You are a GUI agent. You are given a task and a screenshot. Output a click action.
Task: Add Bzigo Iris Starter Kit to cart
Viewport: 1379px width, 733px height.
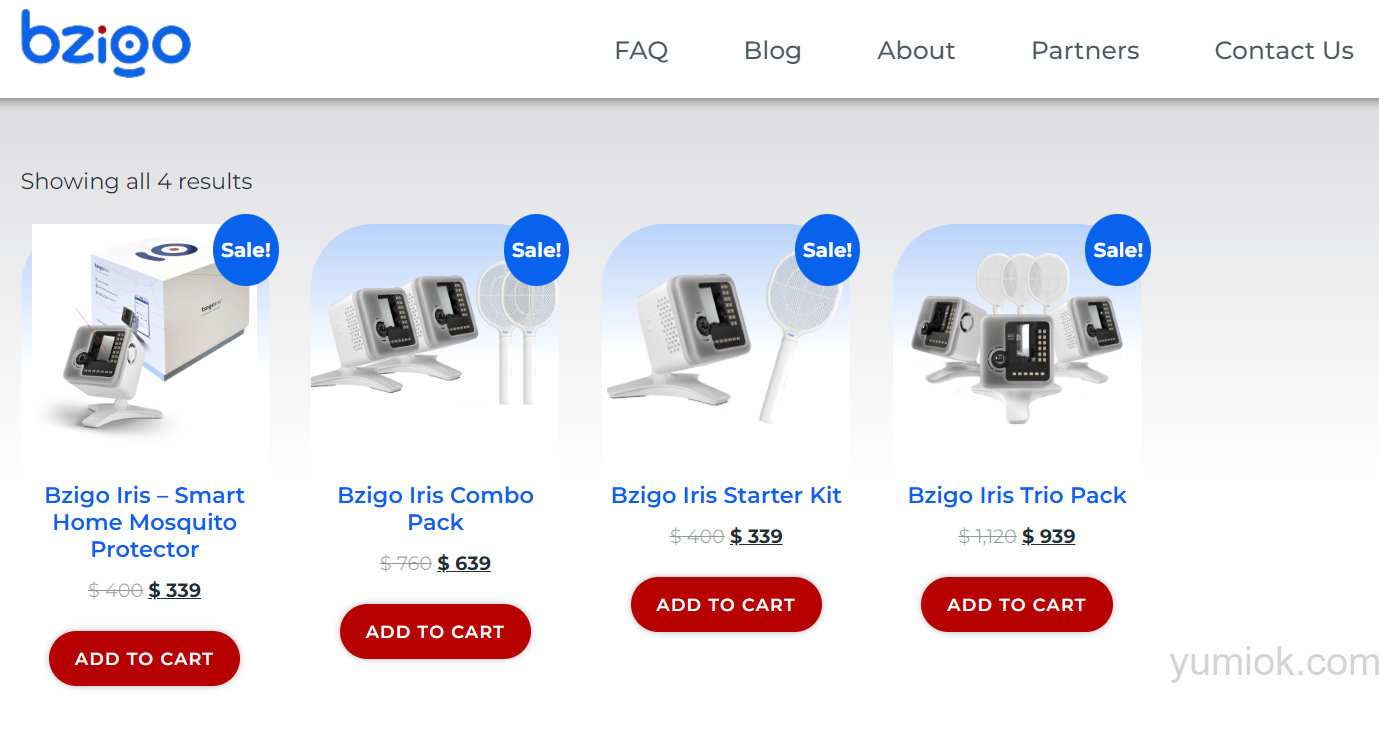coord(726,605)
